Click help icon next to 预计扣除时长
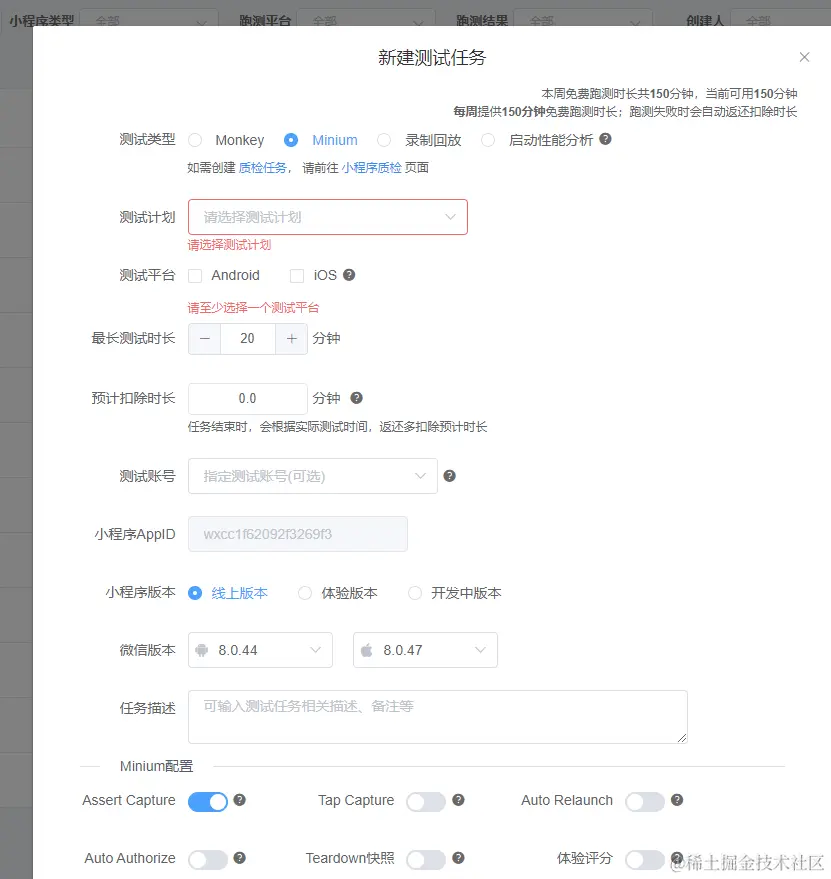 coord(356,397)
